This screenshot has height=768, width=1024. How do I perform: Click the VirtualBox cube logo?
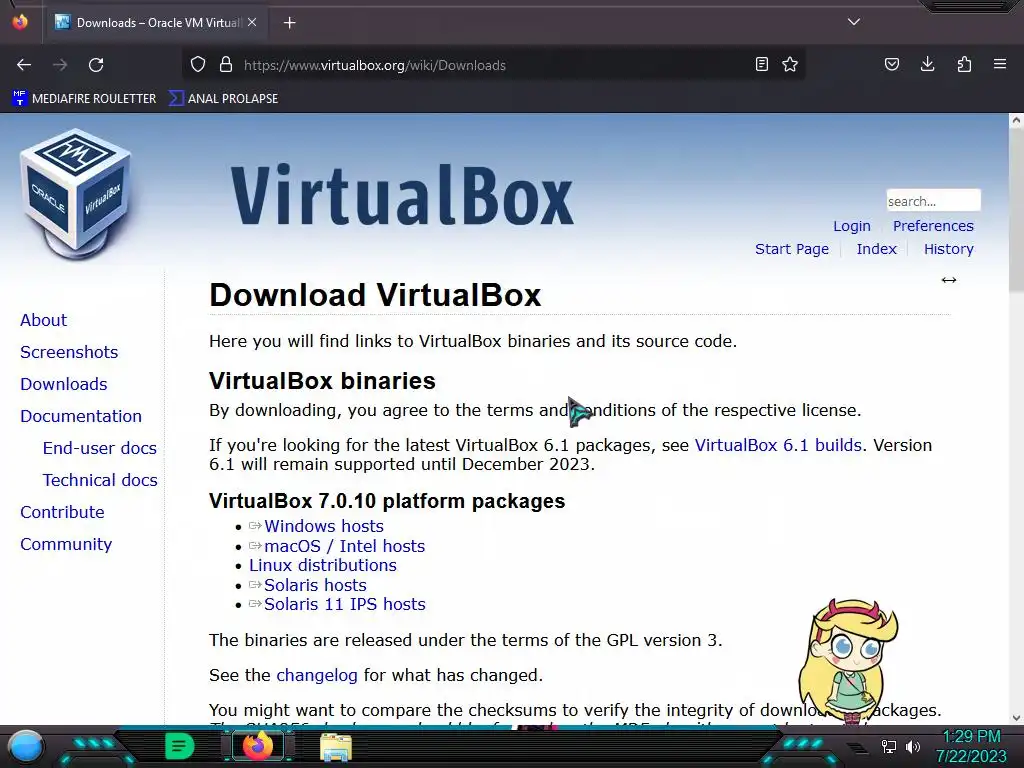[x=76, y=194]
